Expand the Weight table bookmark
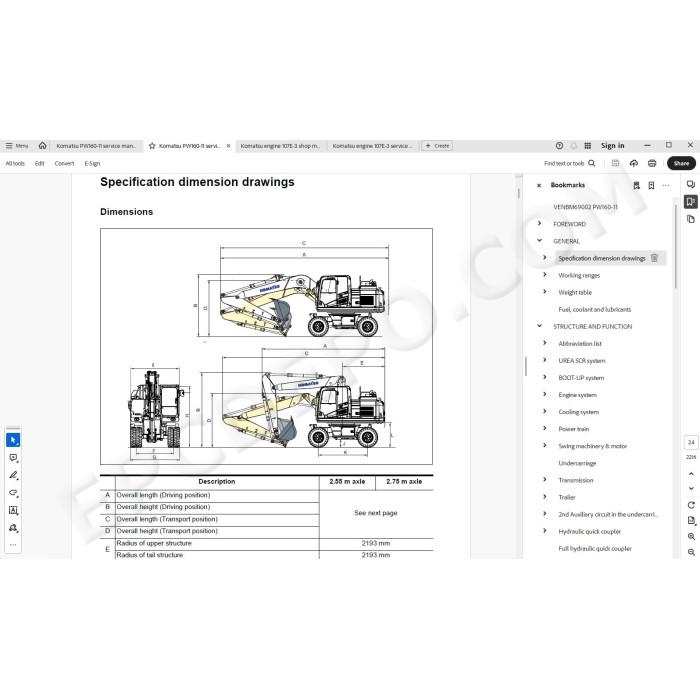The height and width of the screenshot is (700, 700). (545, 292)
